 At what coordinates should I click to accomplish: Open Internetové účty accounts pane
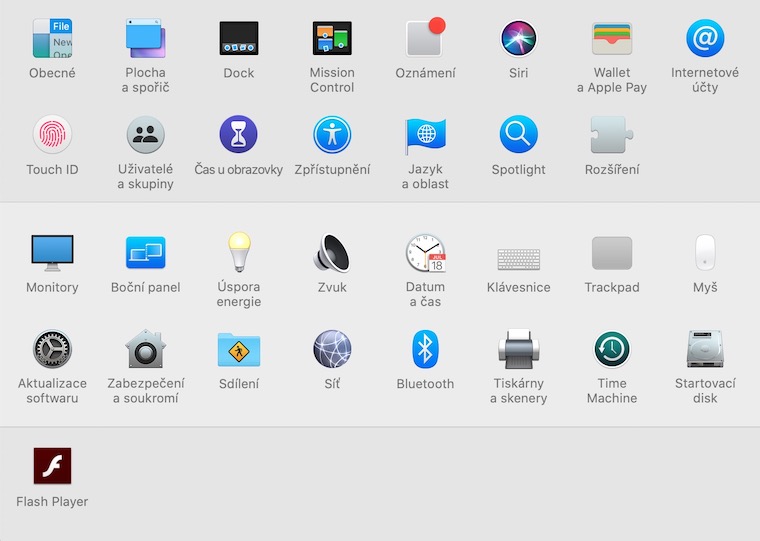[x=705, y=38]
